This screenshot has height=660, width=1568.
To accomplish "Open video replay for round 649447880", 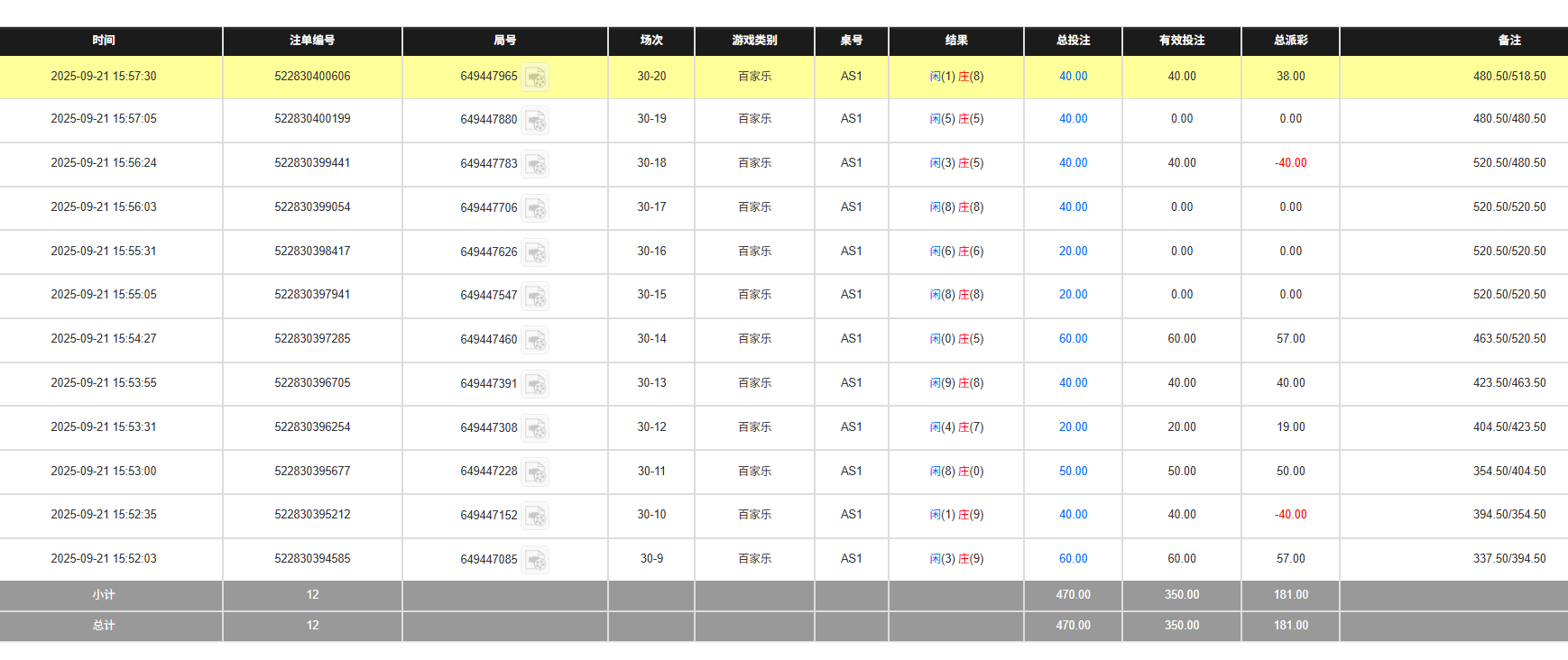I will click(536, 120).
